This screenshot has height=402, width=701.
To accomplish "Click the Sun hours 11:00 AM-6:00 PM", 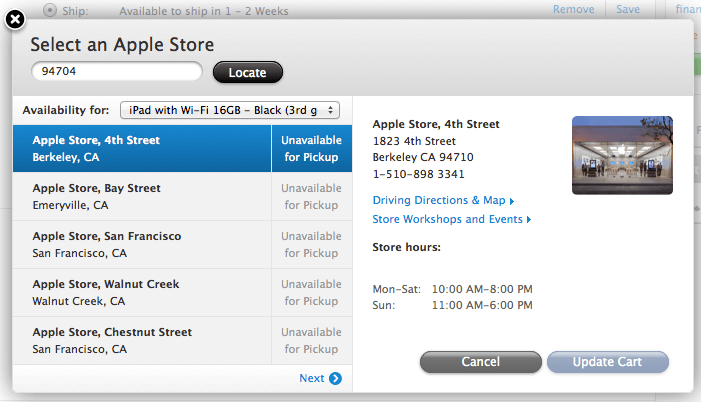I will coord(482,305).
